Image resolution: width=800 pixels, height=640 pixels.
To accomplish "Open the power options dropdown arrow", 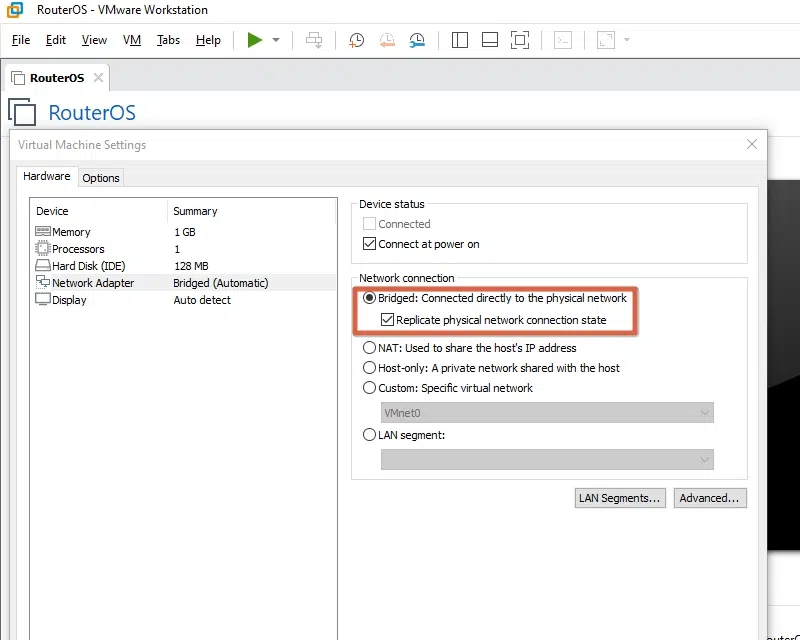I will pyautogui.click(x=276, y=40).
